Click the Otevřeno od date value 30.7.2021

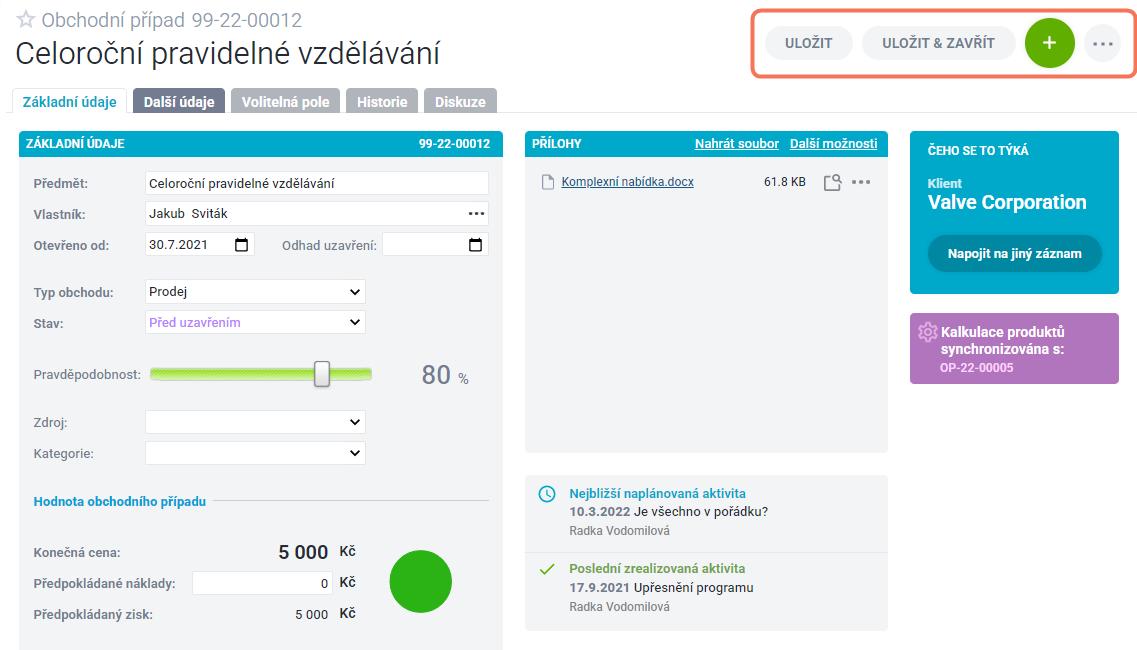(178, 244)
